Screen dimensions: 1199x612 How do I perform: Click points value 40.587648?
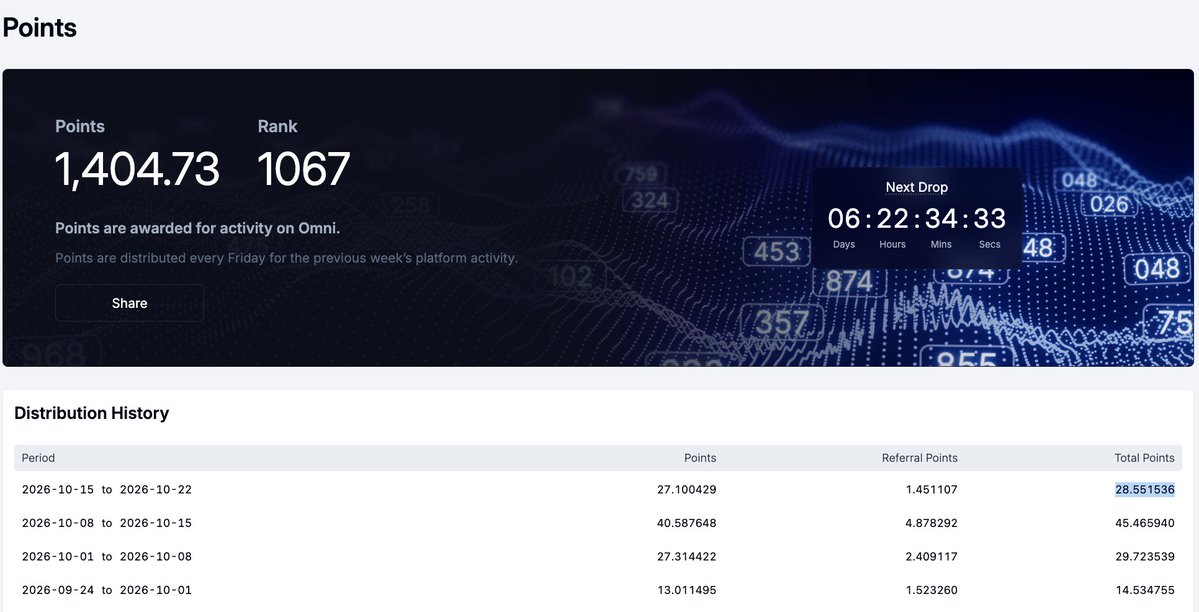(x=687, y=523)
